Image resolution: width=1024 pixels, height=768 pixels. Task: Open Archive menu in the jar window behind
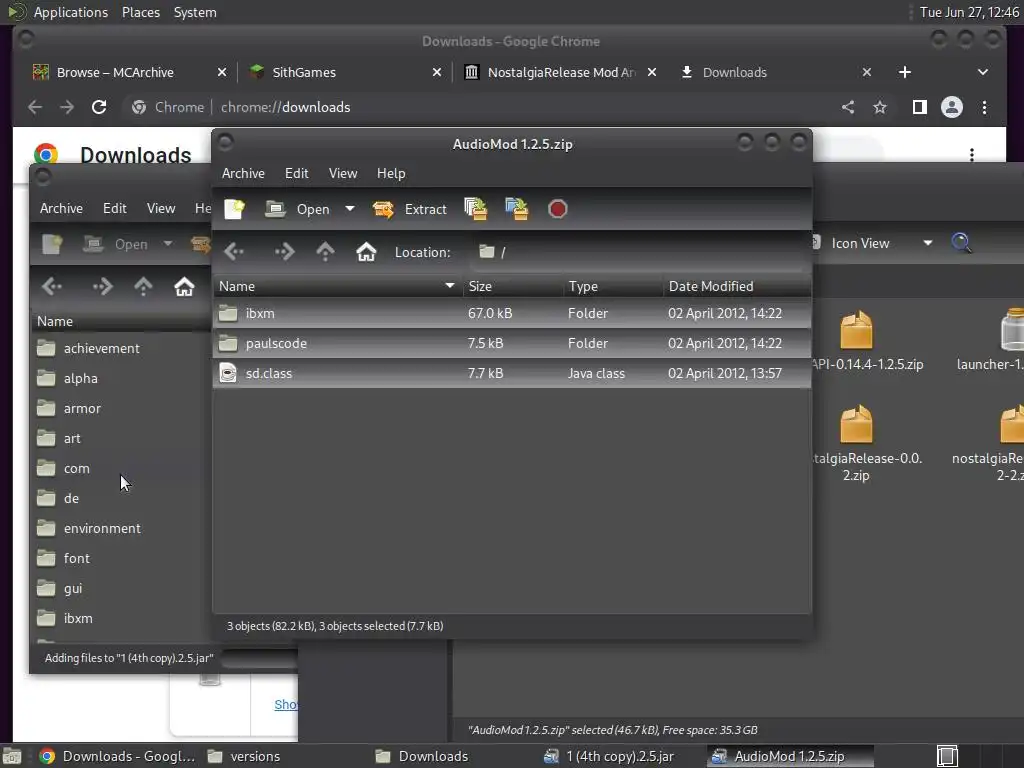[61, 208]
